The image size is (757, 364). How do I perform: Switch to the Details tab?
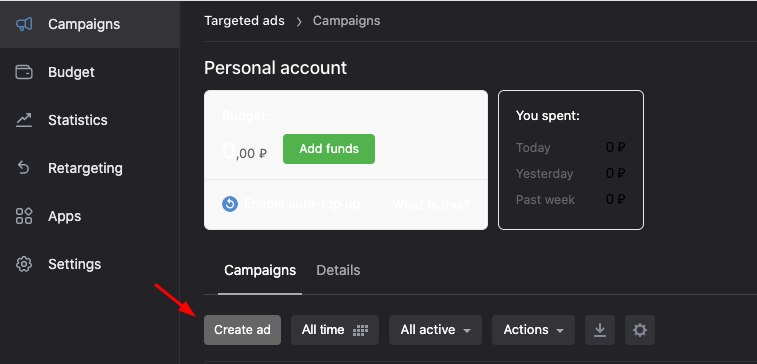pyautogui.click(x=338, y=270)
